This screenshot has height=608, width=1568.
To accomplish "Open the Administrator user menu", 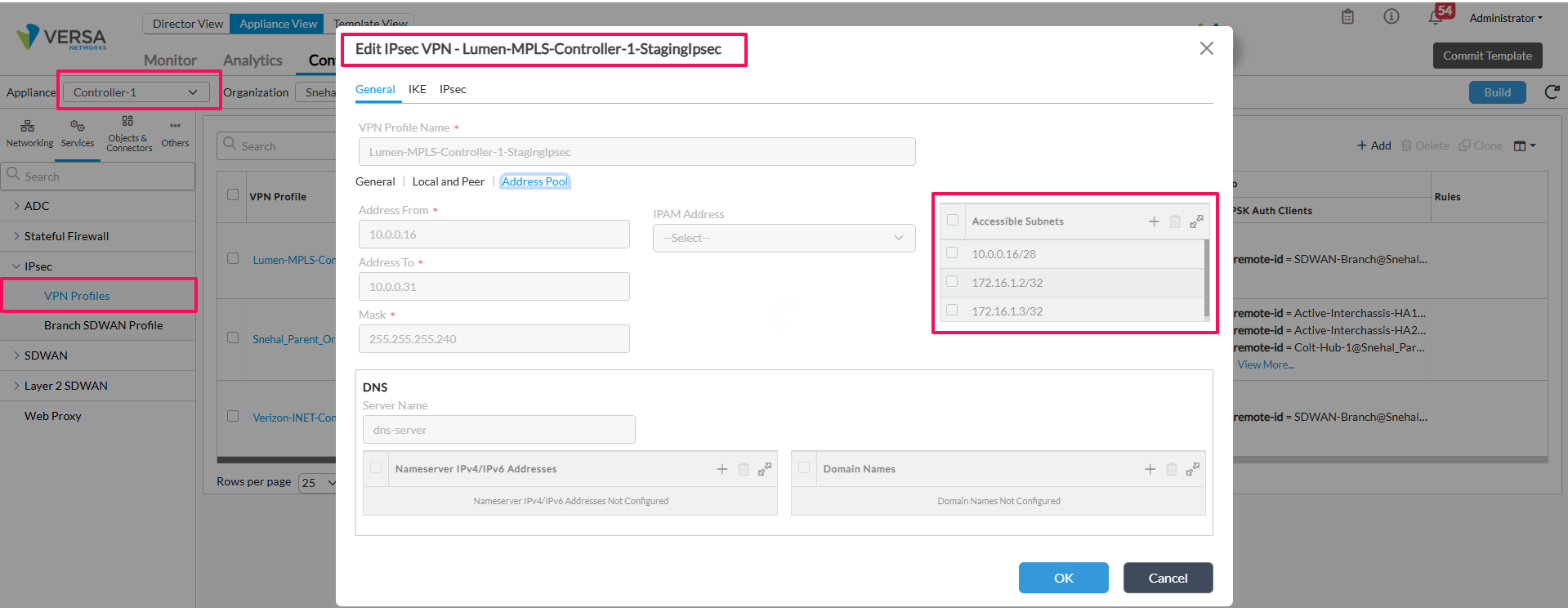I will pos(1506,18).
